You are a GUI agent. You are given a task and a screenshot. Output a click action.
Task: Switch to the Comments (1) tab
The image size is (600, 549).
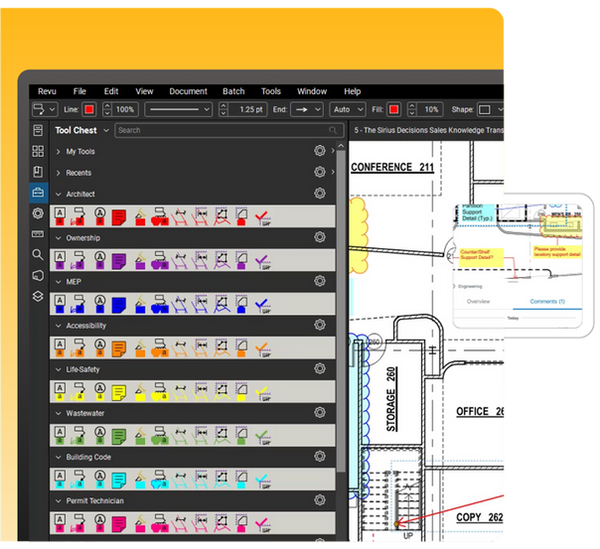coord(547,301)
